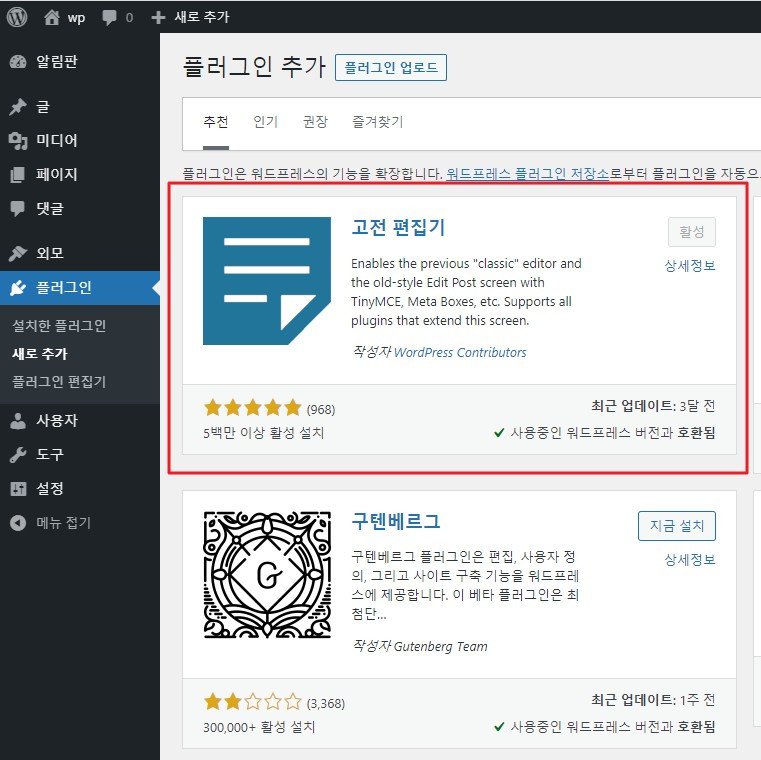Image resolution: width=761 pixels, height=760 pixels.
Task: Select 새로 추가 in plugin submenu
Action: [x=40, y=353]
